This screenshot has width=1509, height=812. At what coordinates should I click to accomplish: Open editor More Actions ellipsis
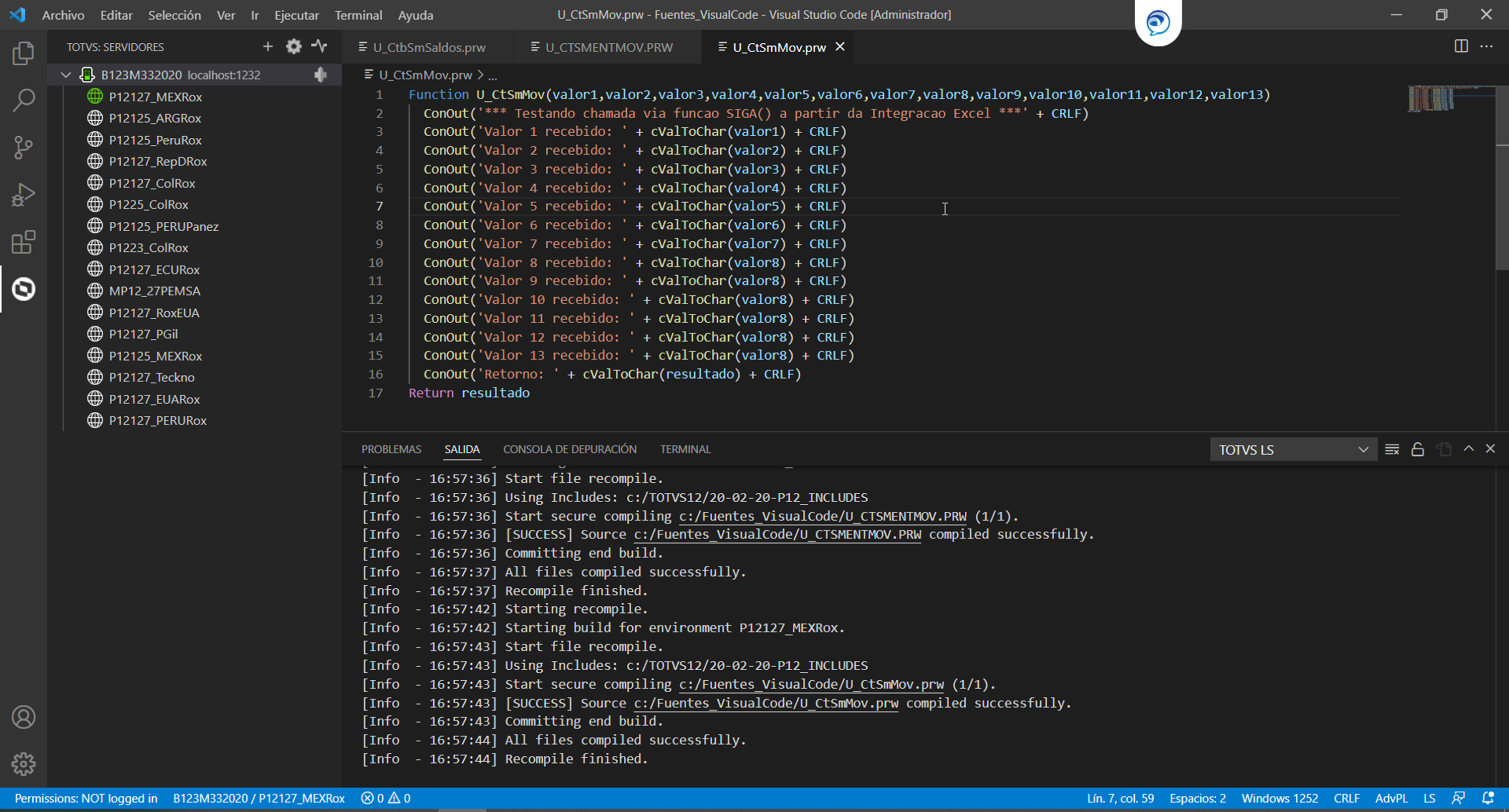click(1487, 46)
